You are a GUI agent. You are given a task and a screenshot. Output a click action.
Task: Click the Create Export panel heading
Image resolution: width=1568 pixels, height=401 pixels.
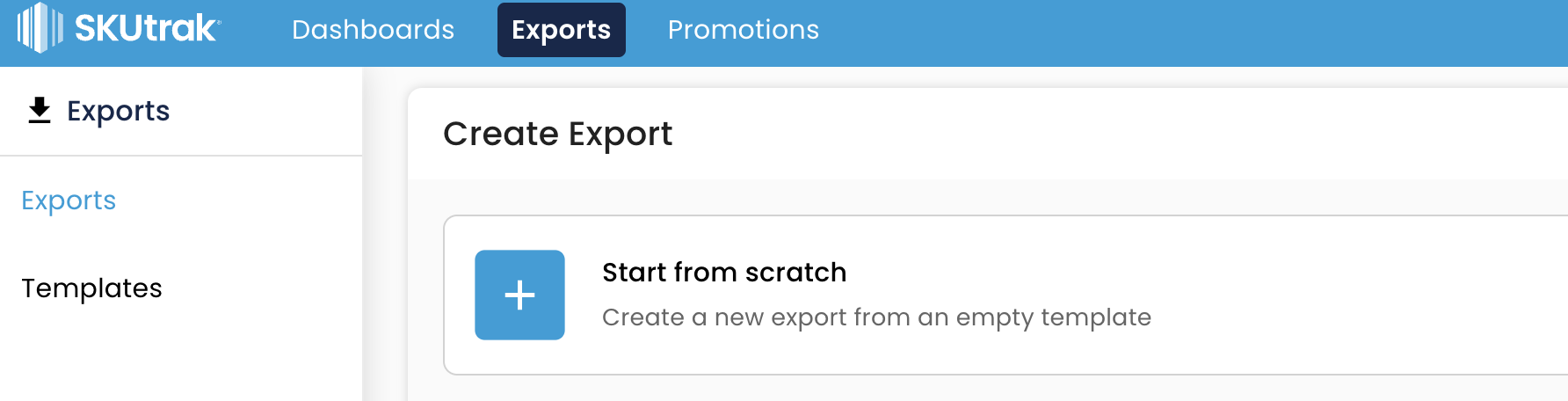click(x=557, y=134)
